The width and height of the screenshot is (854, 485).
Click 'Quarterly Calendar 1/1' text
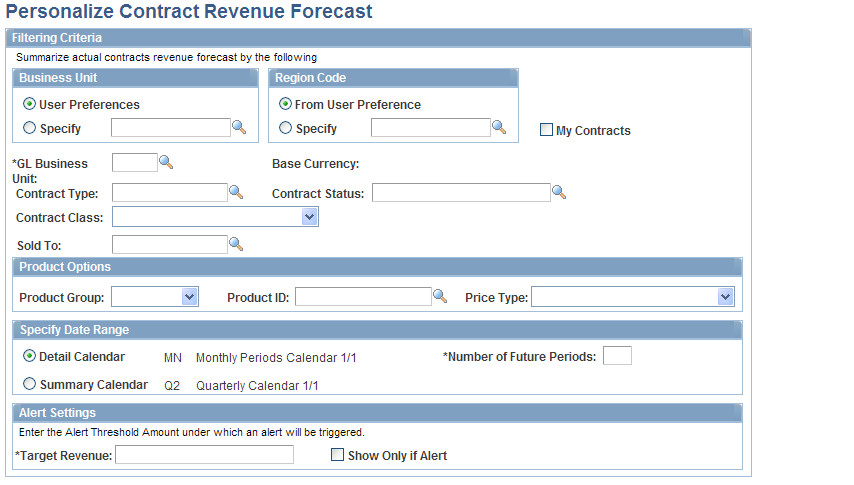click(x=257, y=385)
